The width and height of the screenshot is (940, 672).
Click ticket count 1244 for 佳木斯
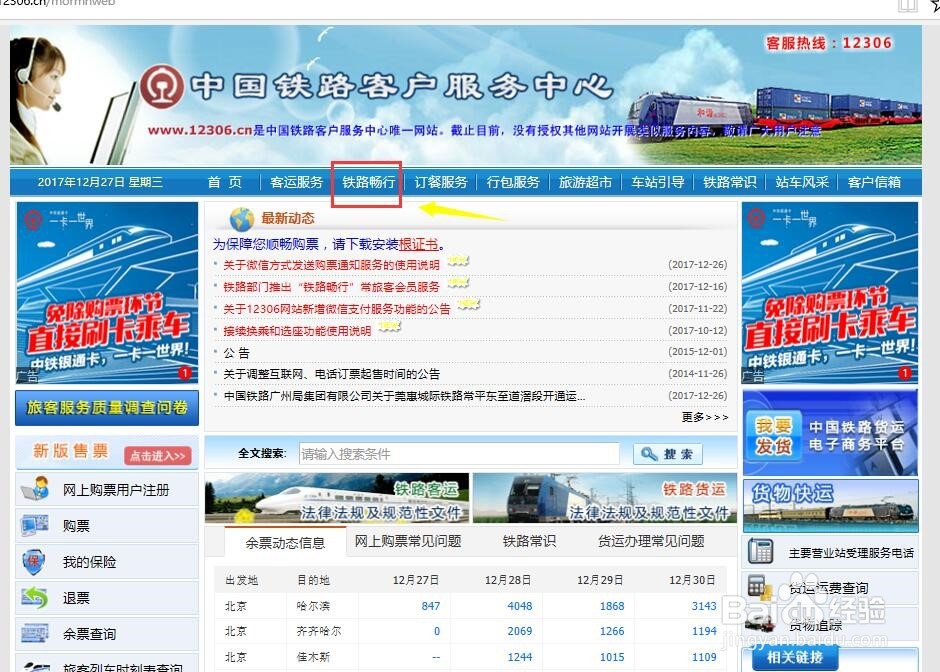tap(519, 657)
